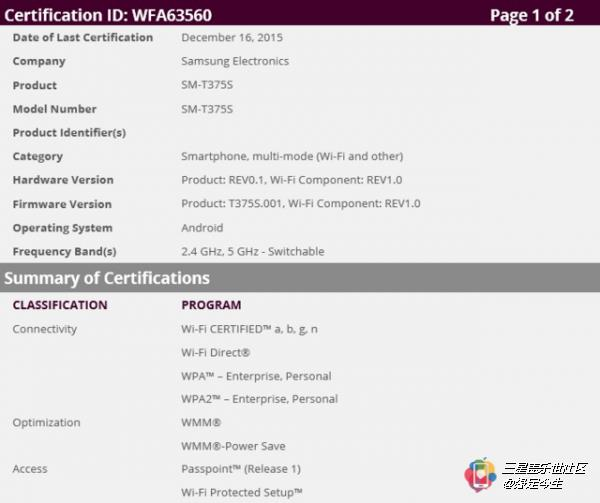Viewport: 600px width, 503px height.
Task: Click the Samsung Electronics company value
Action: tap(235, 61)
